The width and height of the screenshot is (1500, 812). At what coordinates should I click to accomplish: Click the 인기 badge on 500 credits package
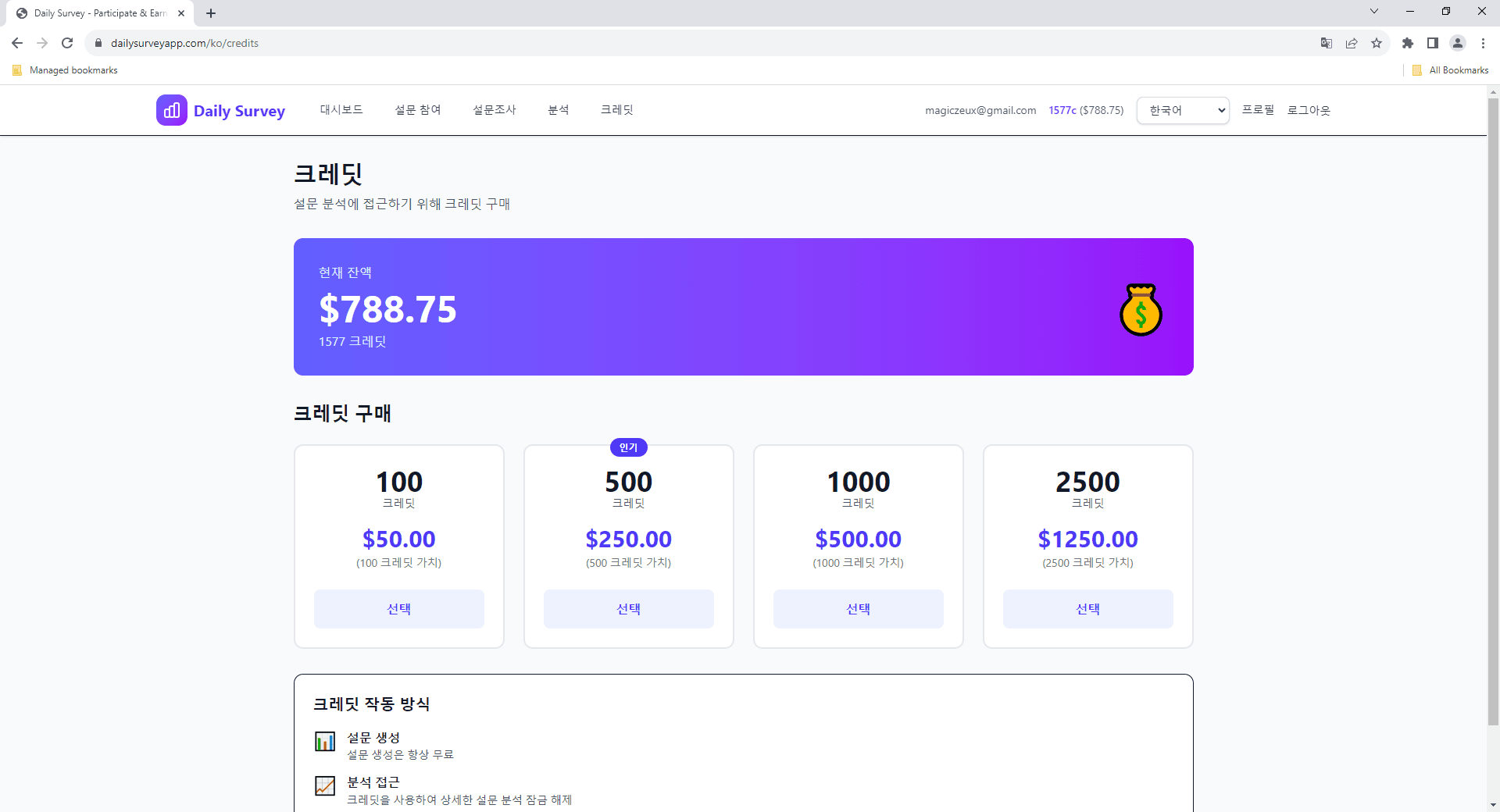(x=628, y=447)
